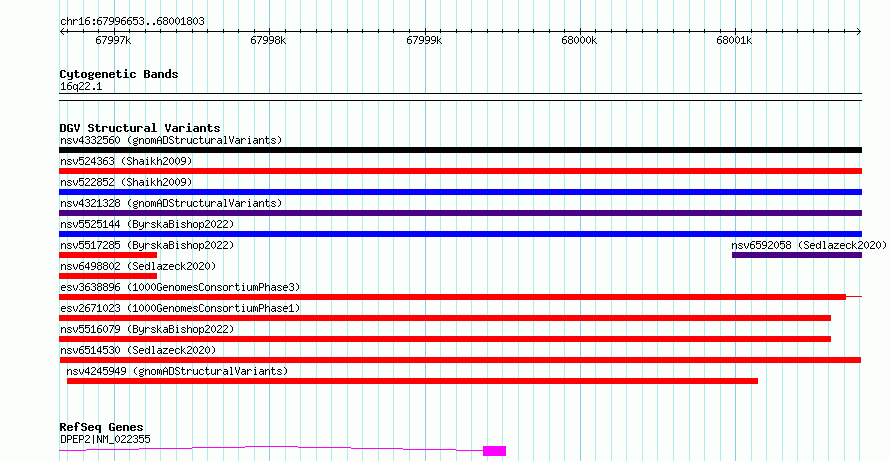The image size is (890, 461).
Task: Open the nsv524363 (Shaikh2009) label
Action: [x=126, y=161]
